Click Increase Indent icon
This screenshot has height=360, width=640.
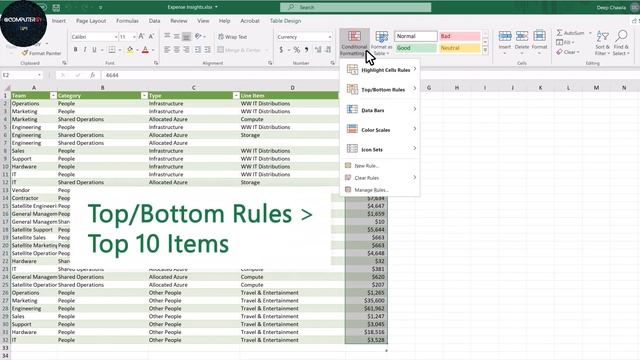coord(207,49)
